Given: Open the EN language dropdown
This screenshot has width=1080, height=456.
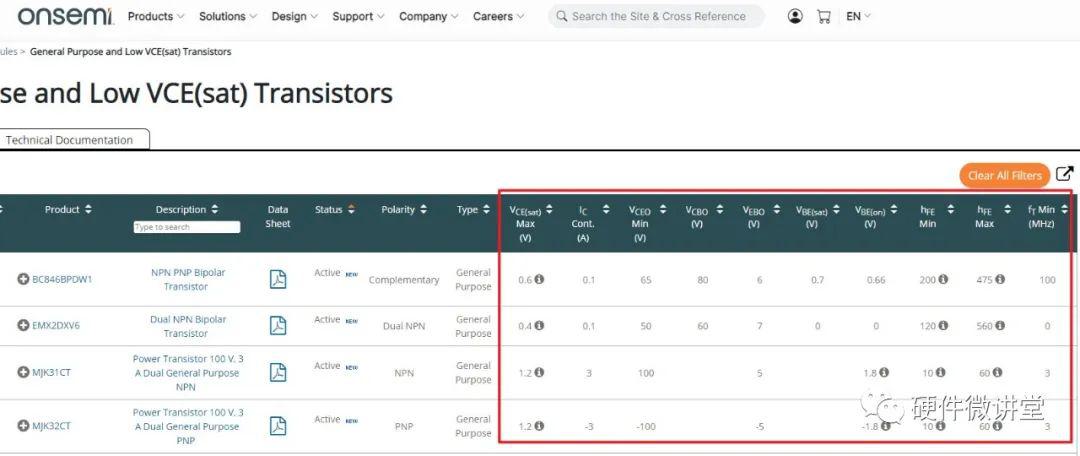Looking at the screenshot, I should point(858,16).
